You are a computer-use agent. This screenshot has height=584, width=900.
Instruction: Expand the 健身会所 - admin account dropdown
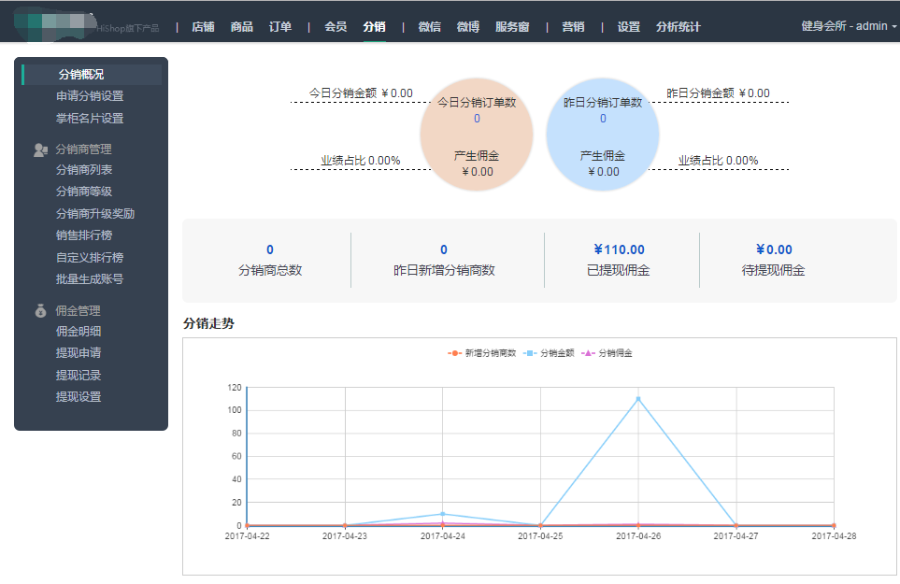click(x=849, y=26)
